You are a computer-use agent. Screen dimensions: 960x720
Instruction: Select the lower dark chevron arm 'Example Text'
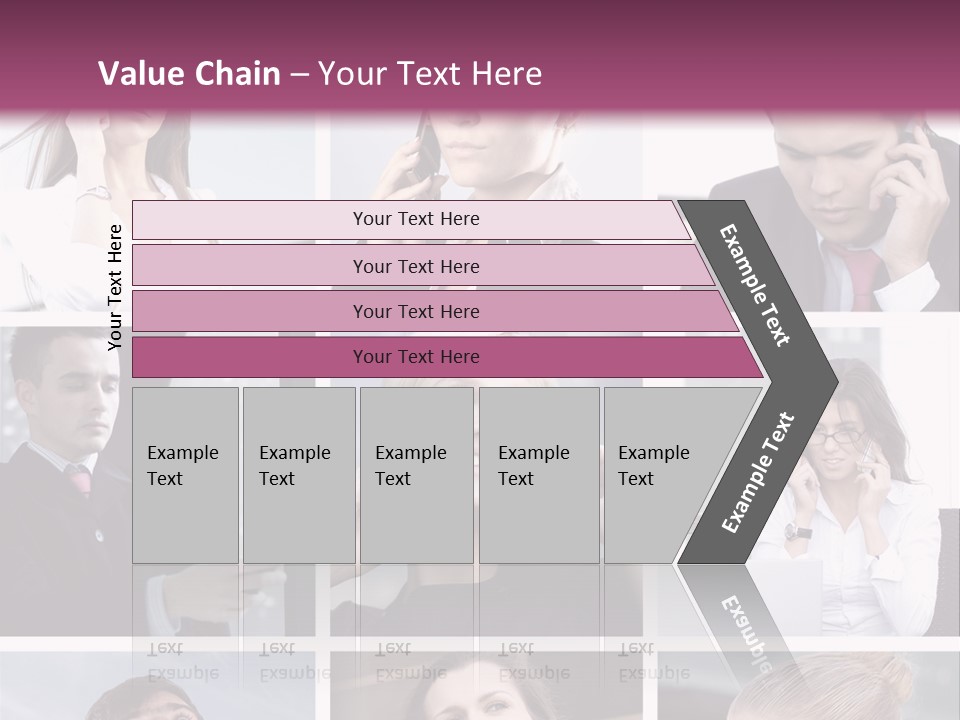[757, 473]
